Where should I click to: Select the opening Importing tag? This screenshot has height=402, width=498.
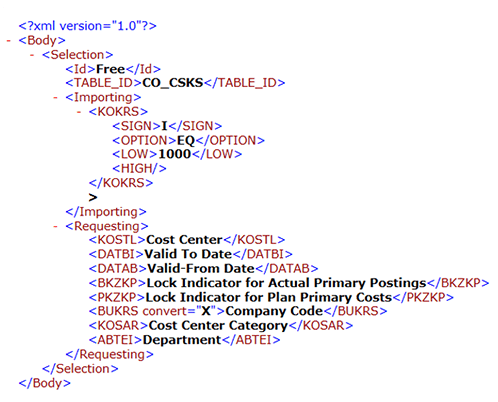(x=103, y=97)
